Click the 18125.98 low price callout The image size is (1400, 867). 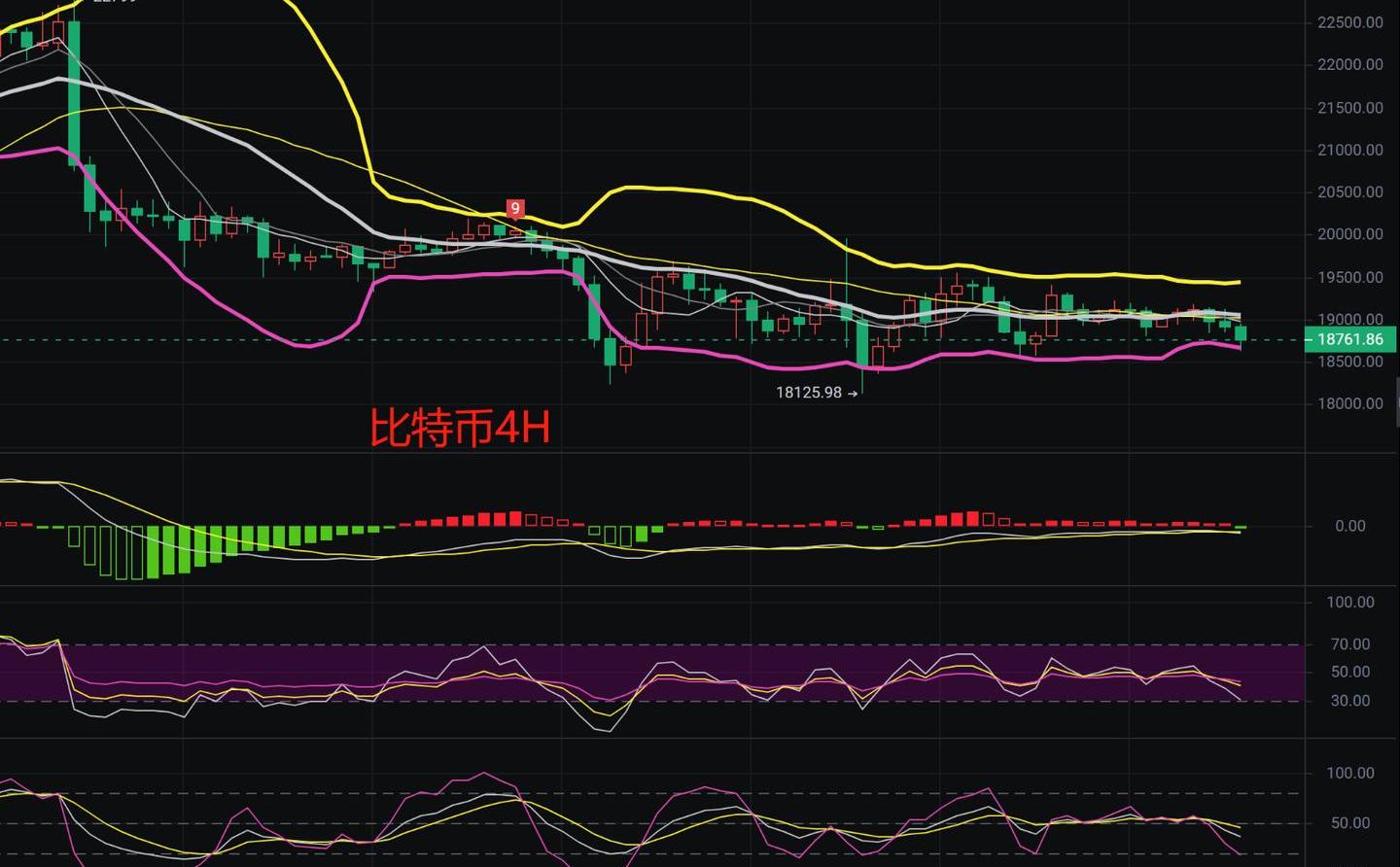click(817, 393)
